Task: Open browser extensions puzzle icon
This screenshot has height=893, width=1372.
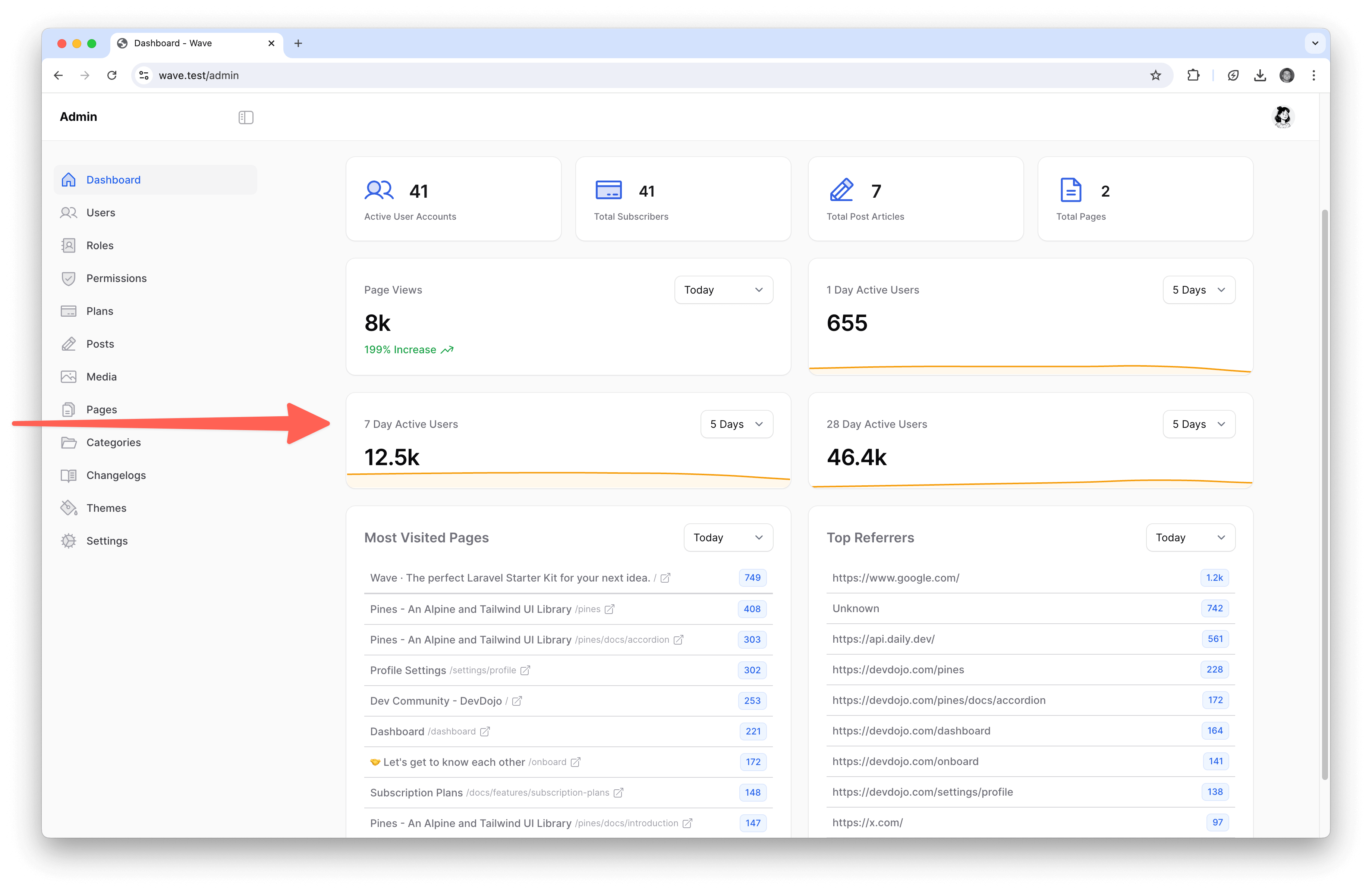Action: coord(1193,76)
